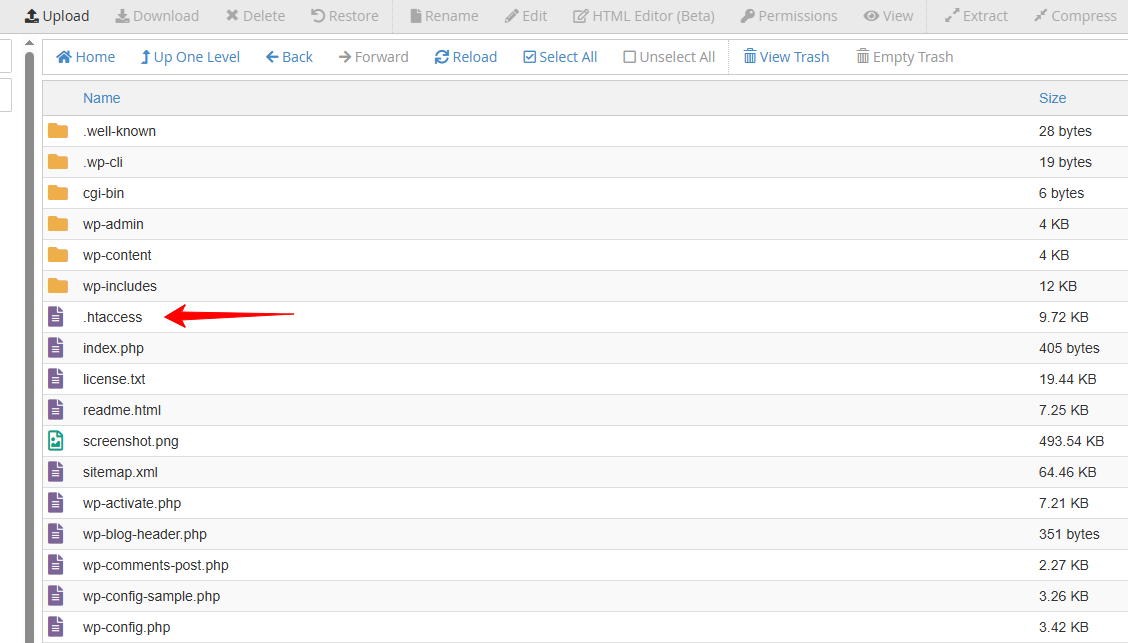Viewport: 1128px width, 643px height.
Task: Reload the file list
Action: 465,57
